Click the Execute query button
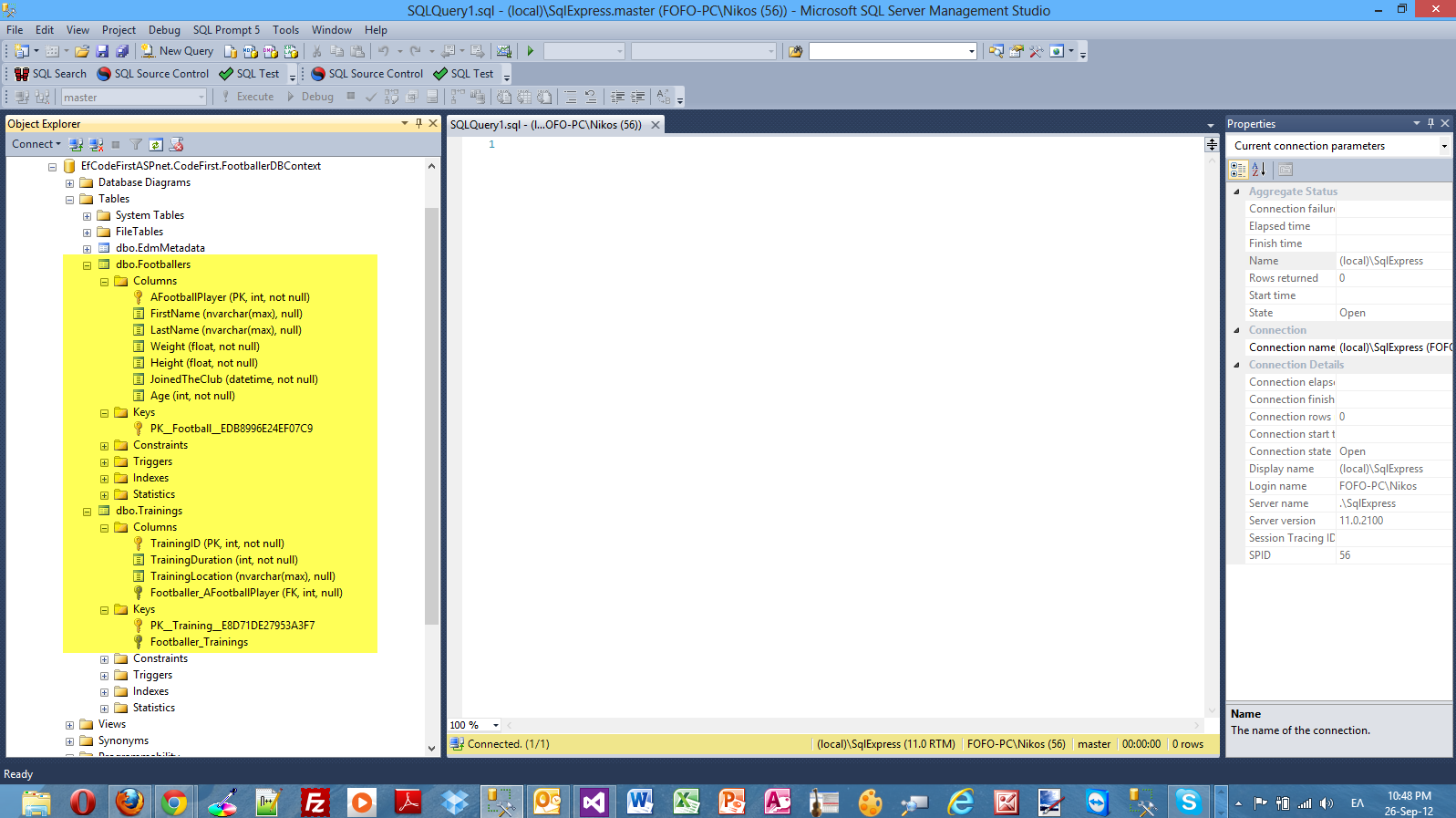 (247, 97)
